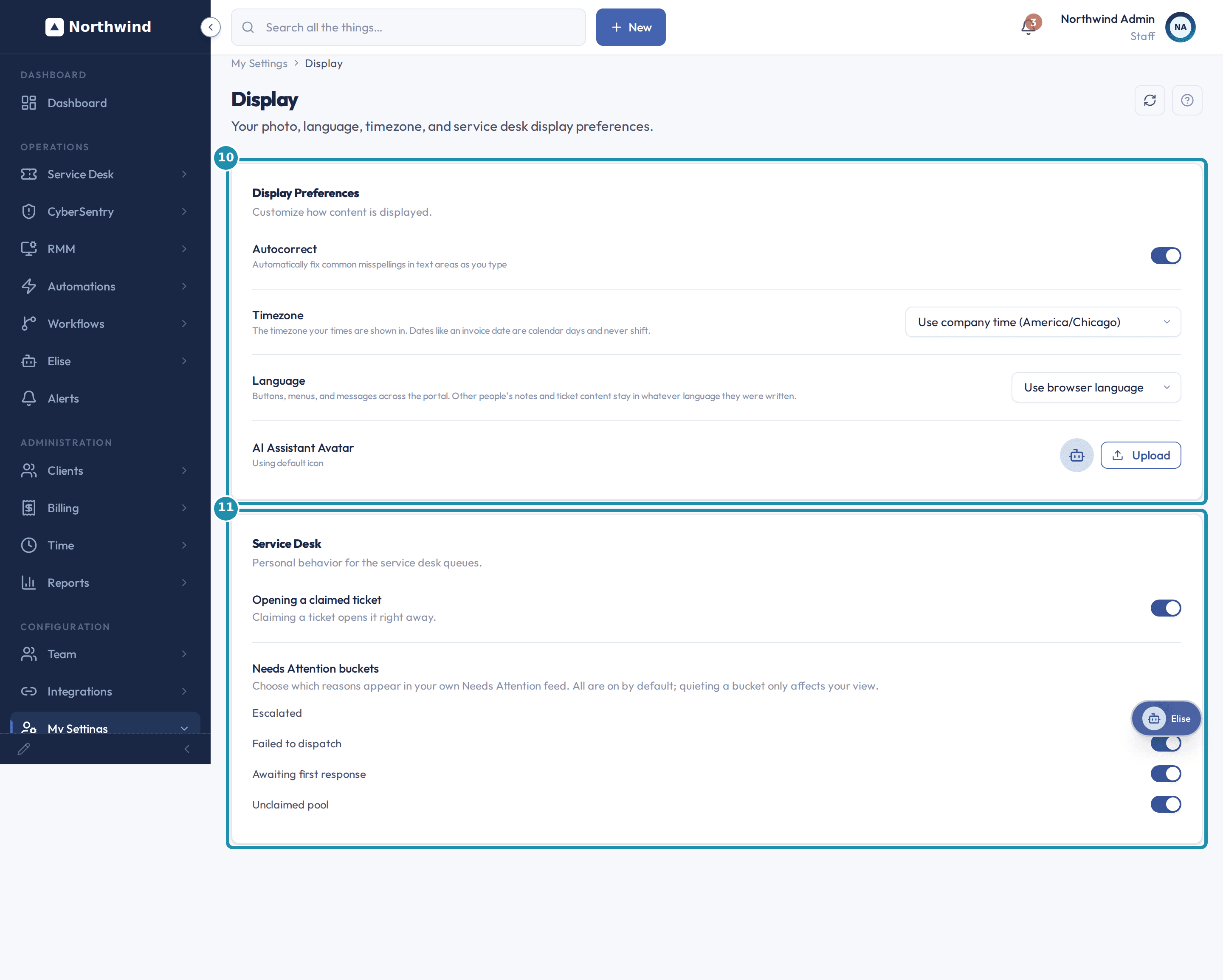The height and width of the screenshot is (980, 1223).
Task: Click the Clients people icon
Action: click(x=29, y=471)
